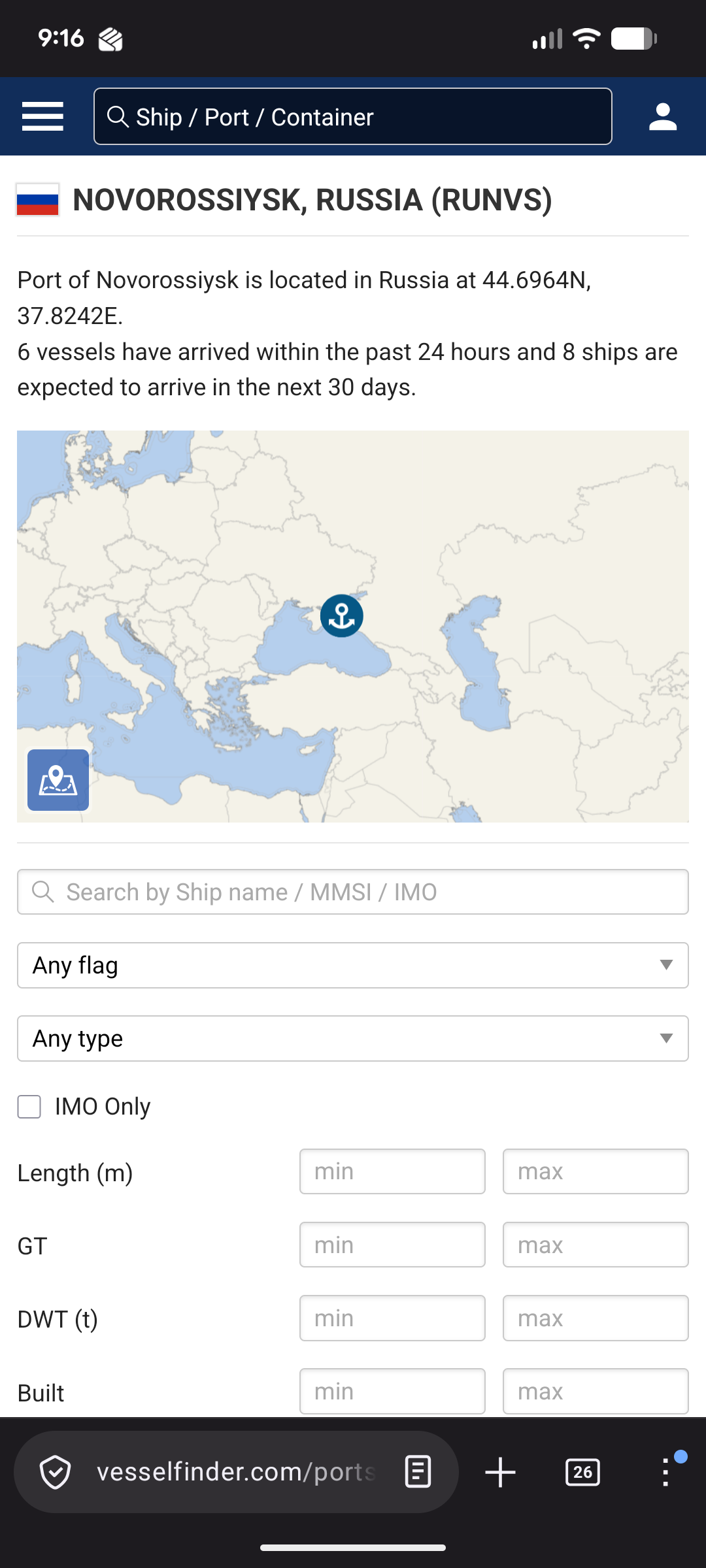Image resolution: width=706 pixels, height=1568 pixels.
Task: Click the DWT (t) min field
Action: point(392,1318)
